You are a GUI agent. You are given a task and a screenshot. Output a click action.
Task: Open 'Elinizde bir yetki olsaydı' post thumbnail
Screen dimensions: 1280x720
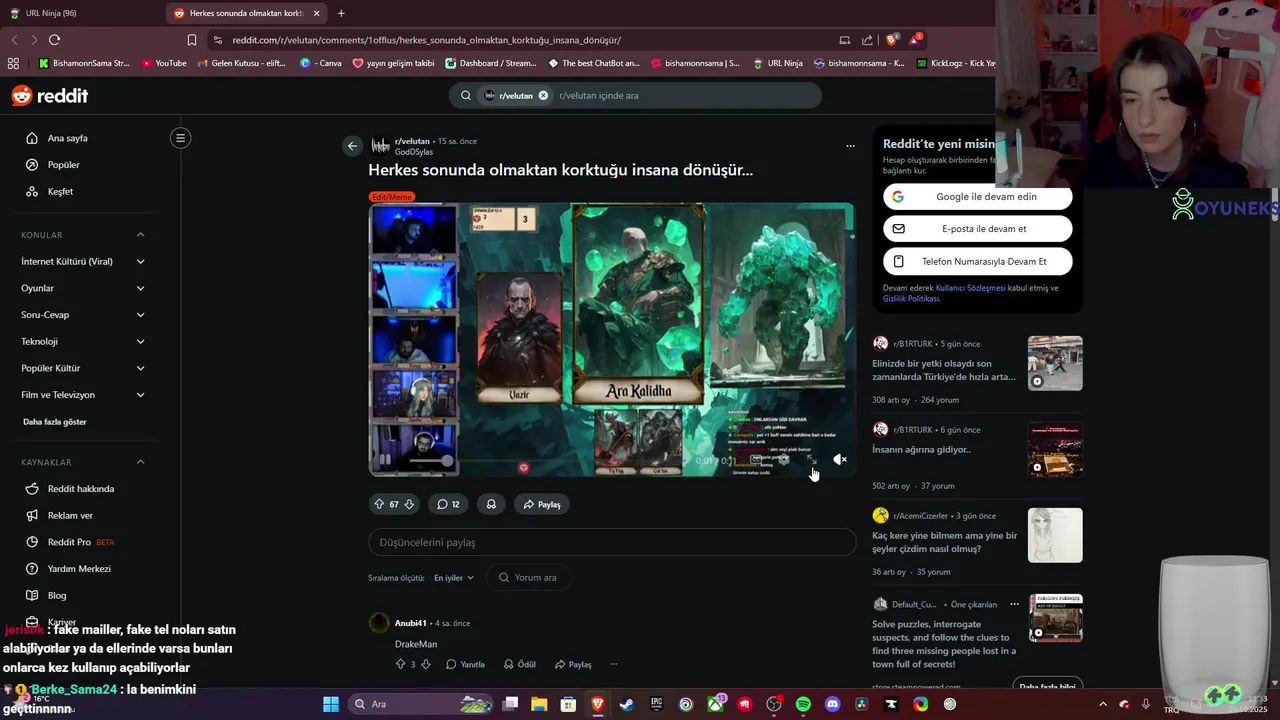pyautogui.click(x=1055, y=363)
